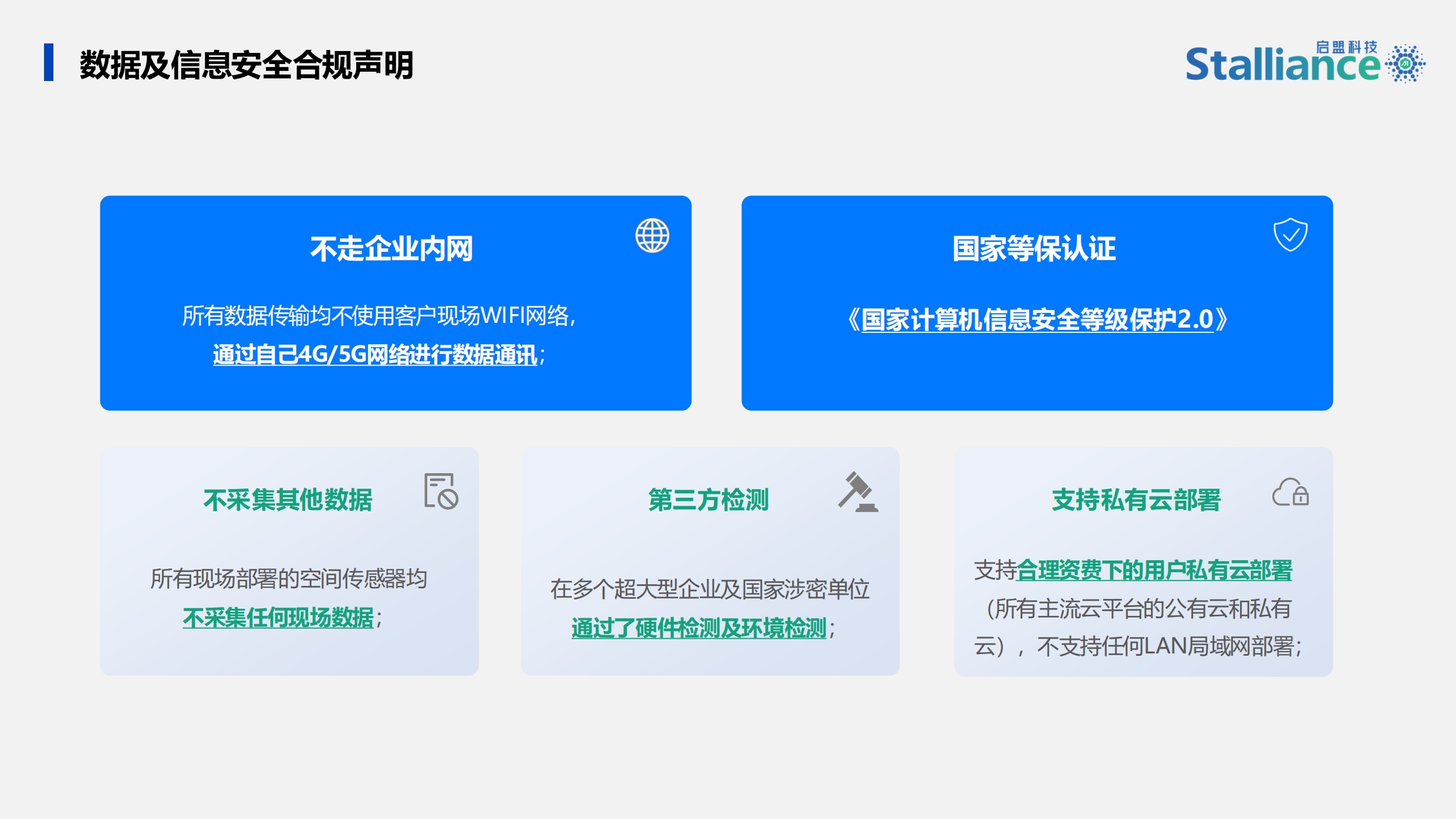The image size is (1456, 819).
Task: Click the green heading 不采集其他数据
Action: [x=288, y=500]
